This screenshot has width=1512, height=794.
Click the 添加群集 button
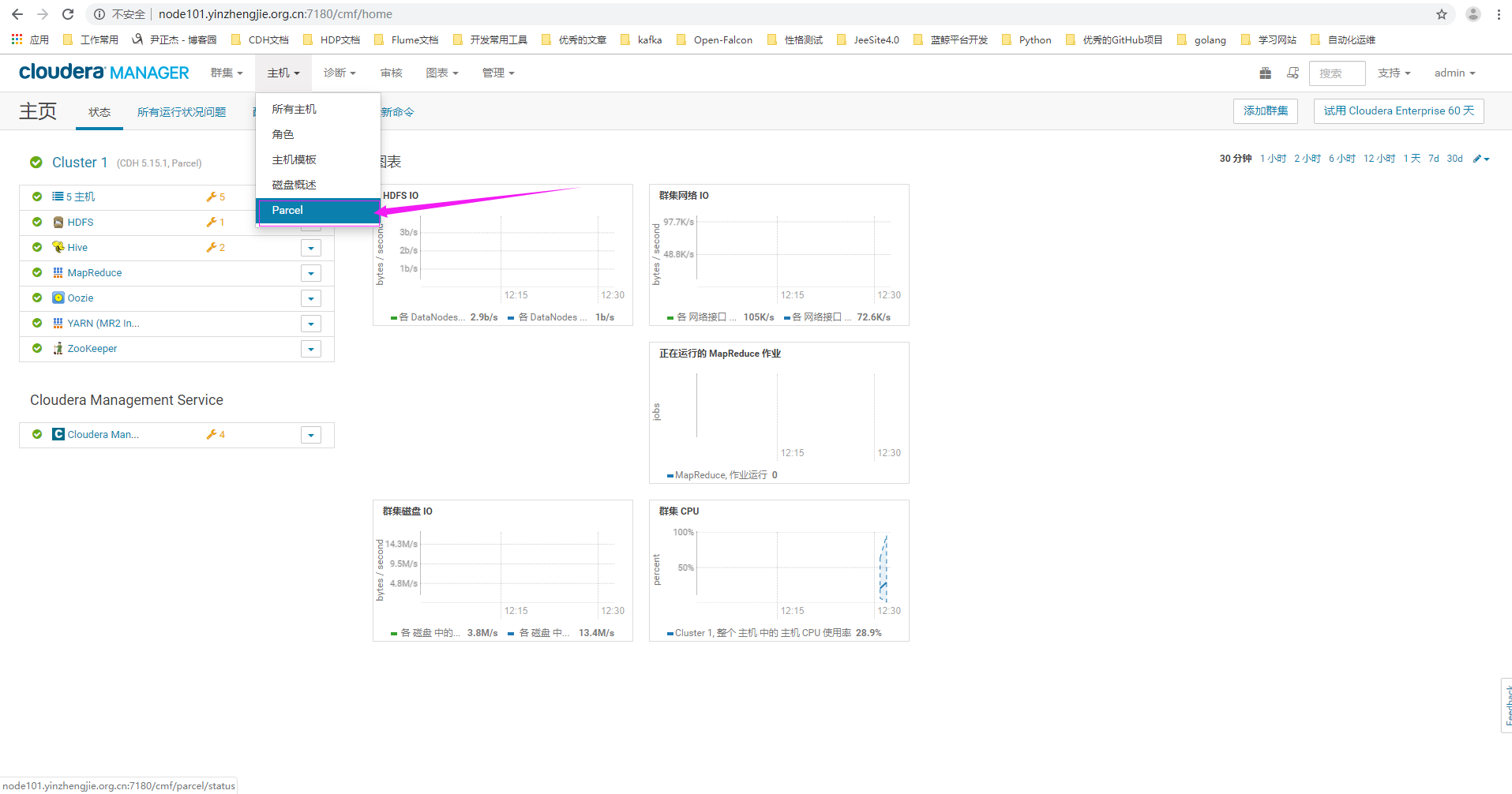click(x=1265, y=111)
